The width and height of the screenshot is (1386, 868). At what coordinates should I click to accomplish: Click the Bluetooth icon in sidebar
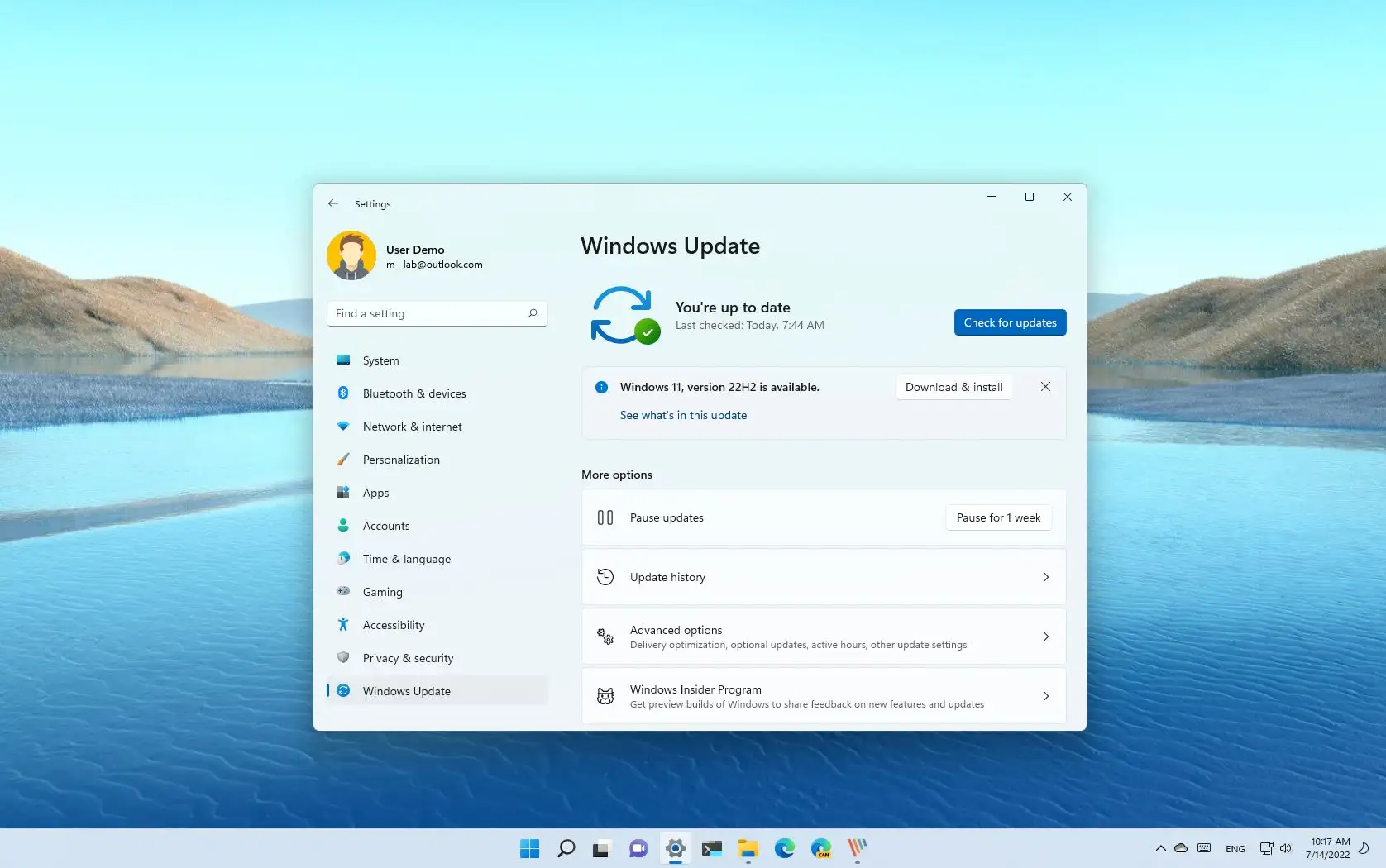tap(343, 393)
